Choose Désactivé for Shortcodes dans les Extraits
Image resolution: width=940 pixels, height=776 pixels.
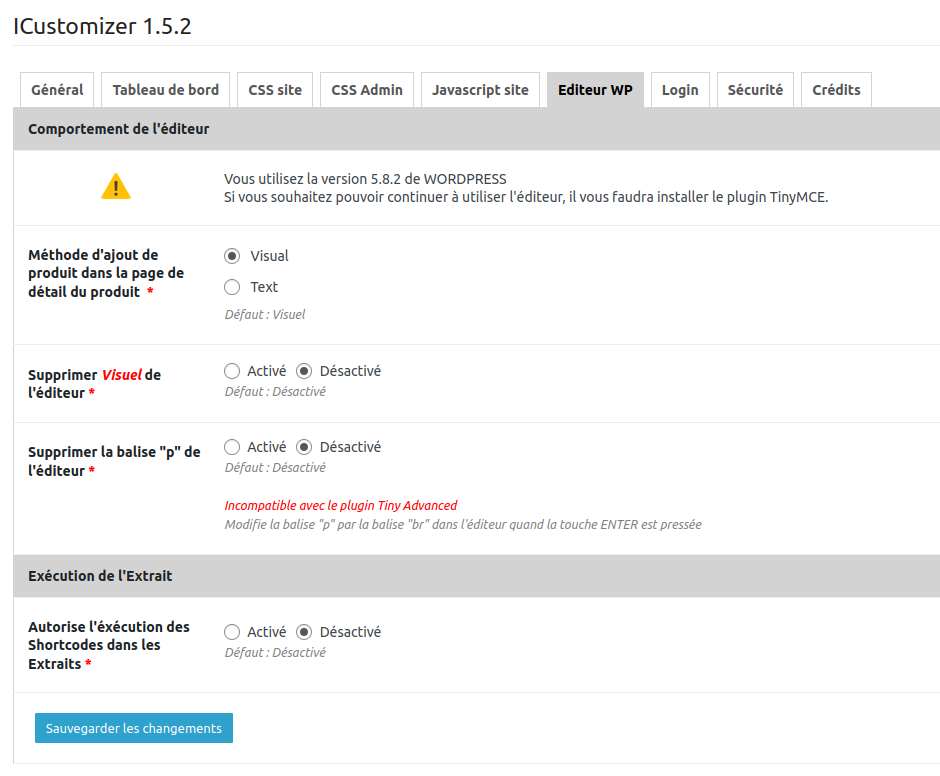click(x=304, y=632)
